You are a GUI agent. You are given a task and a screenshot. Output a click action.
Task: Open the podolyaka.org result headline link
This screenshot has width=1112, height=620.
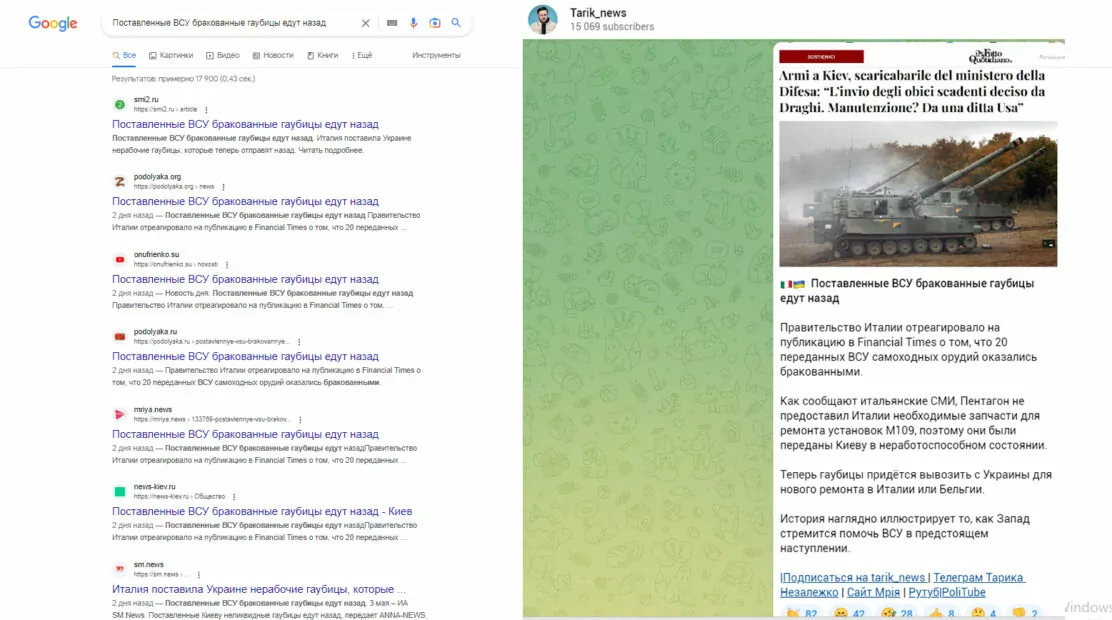[x=245, y=201]
